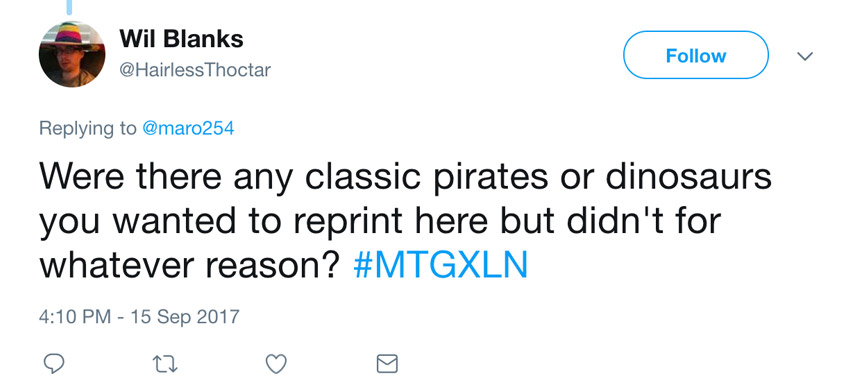This screenshot has width=850, height=387.
Task: Follow Wil Blanks
Action: tap(696, 55)
